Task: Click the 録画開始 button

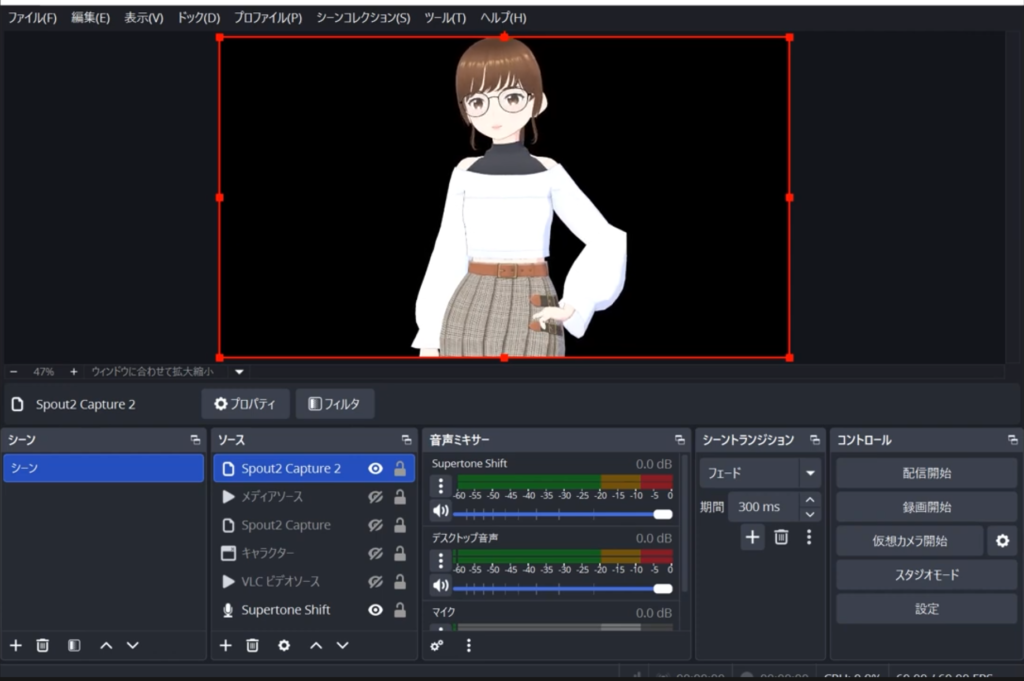Action: point(926,507)
